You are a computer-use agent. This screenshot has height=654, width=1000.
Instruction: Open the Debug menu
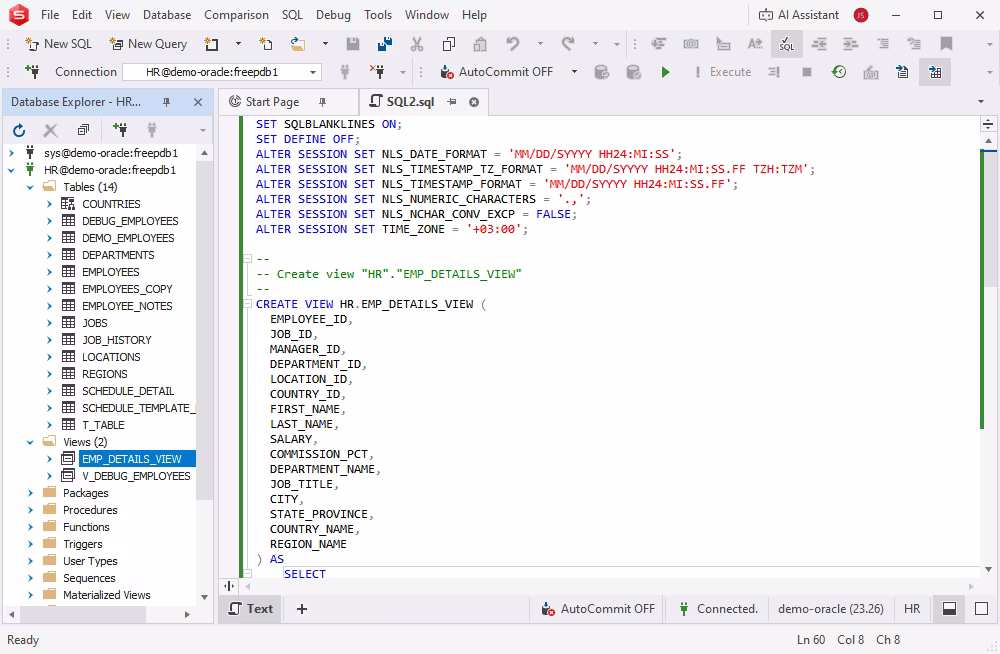pyautogui.click(x=333, y=15)
